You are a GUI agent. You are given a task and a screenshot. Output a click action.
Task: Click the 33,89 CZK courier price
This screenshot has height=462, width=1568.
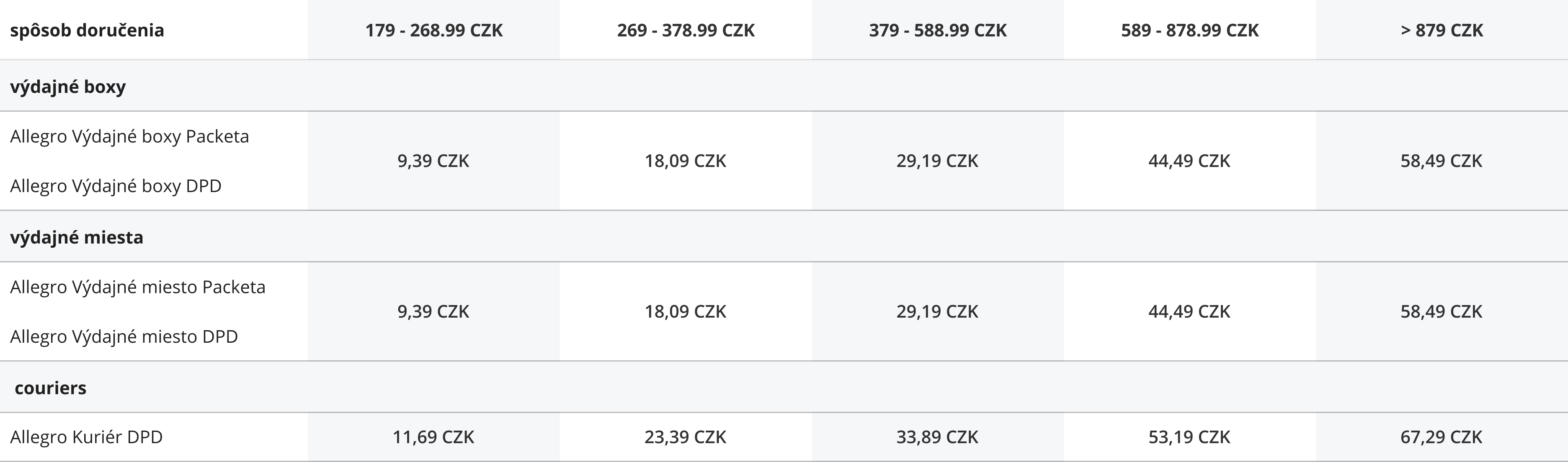tap(937, 436)
